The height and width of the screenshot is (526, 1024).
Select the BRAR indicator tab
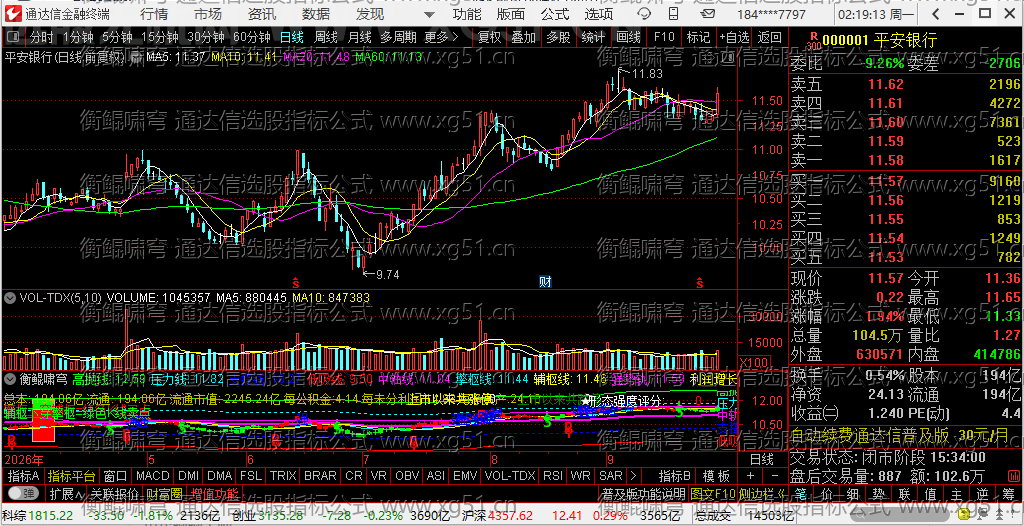(x=320, y=476)
